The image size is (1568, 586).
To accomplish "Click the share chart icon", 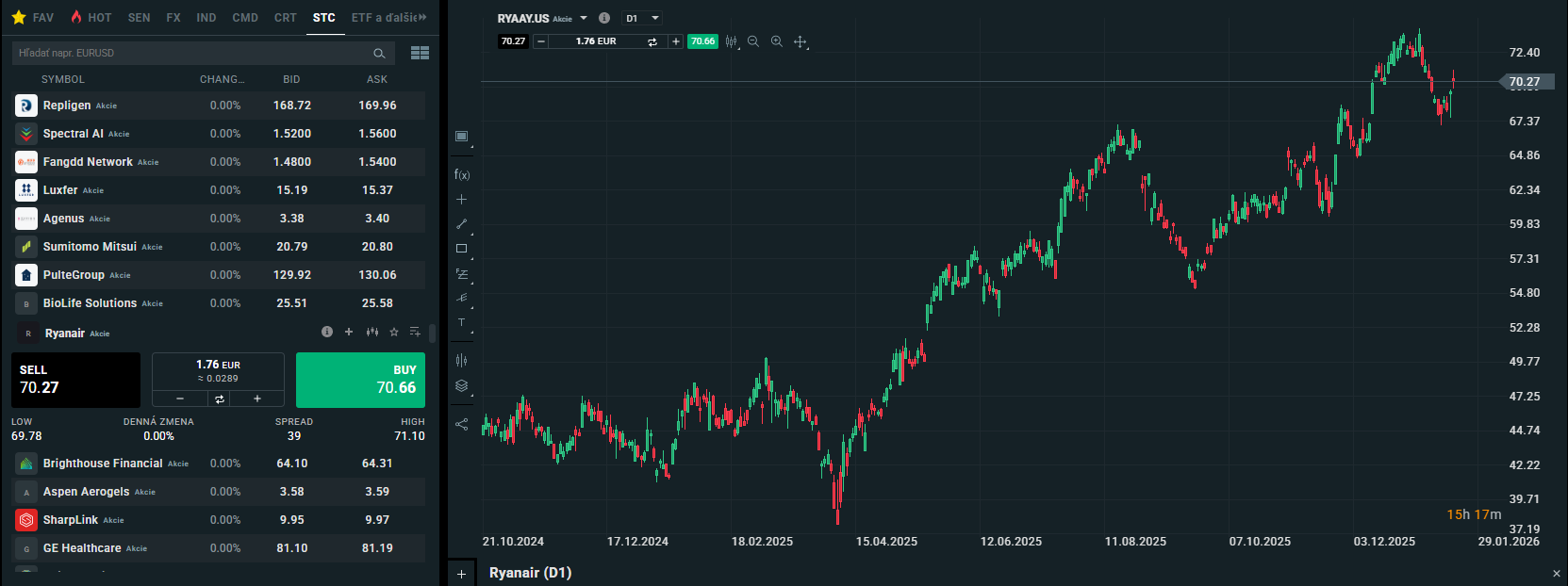I will [461, 424].
